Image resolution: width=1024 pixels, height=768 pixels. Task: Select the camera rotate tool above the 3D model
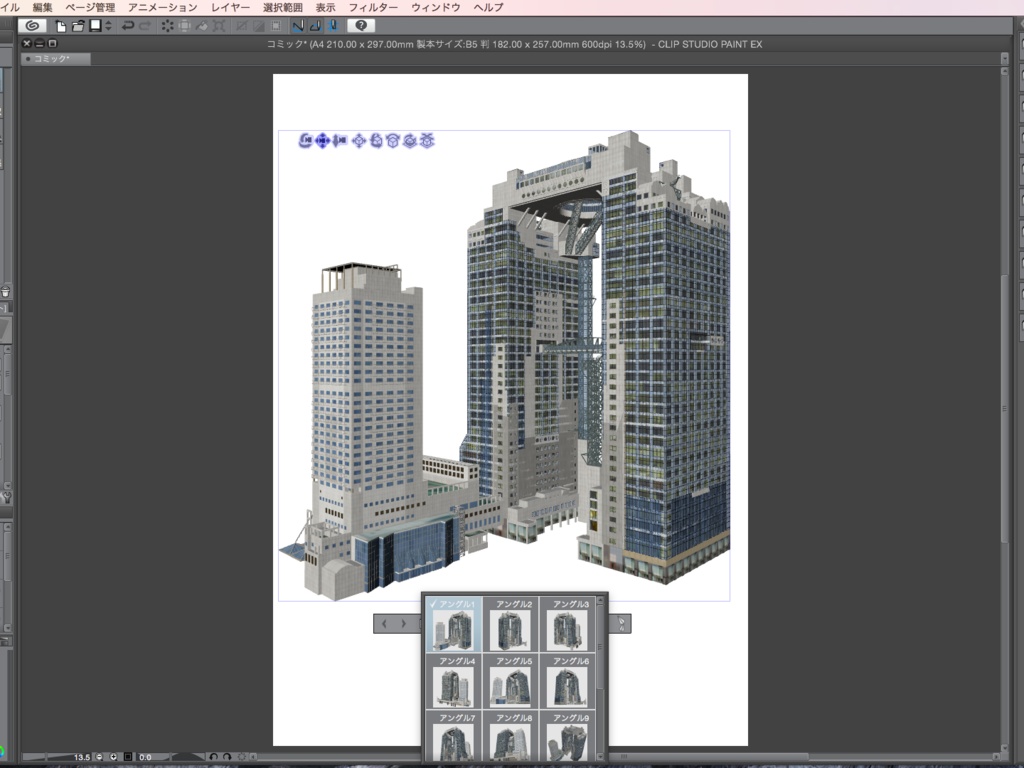pyautogui.click(x=304, y=141)
